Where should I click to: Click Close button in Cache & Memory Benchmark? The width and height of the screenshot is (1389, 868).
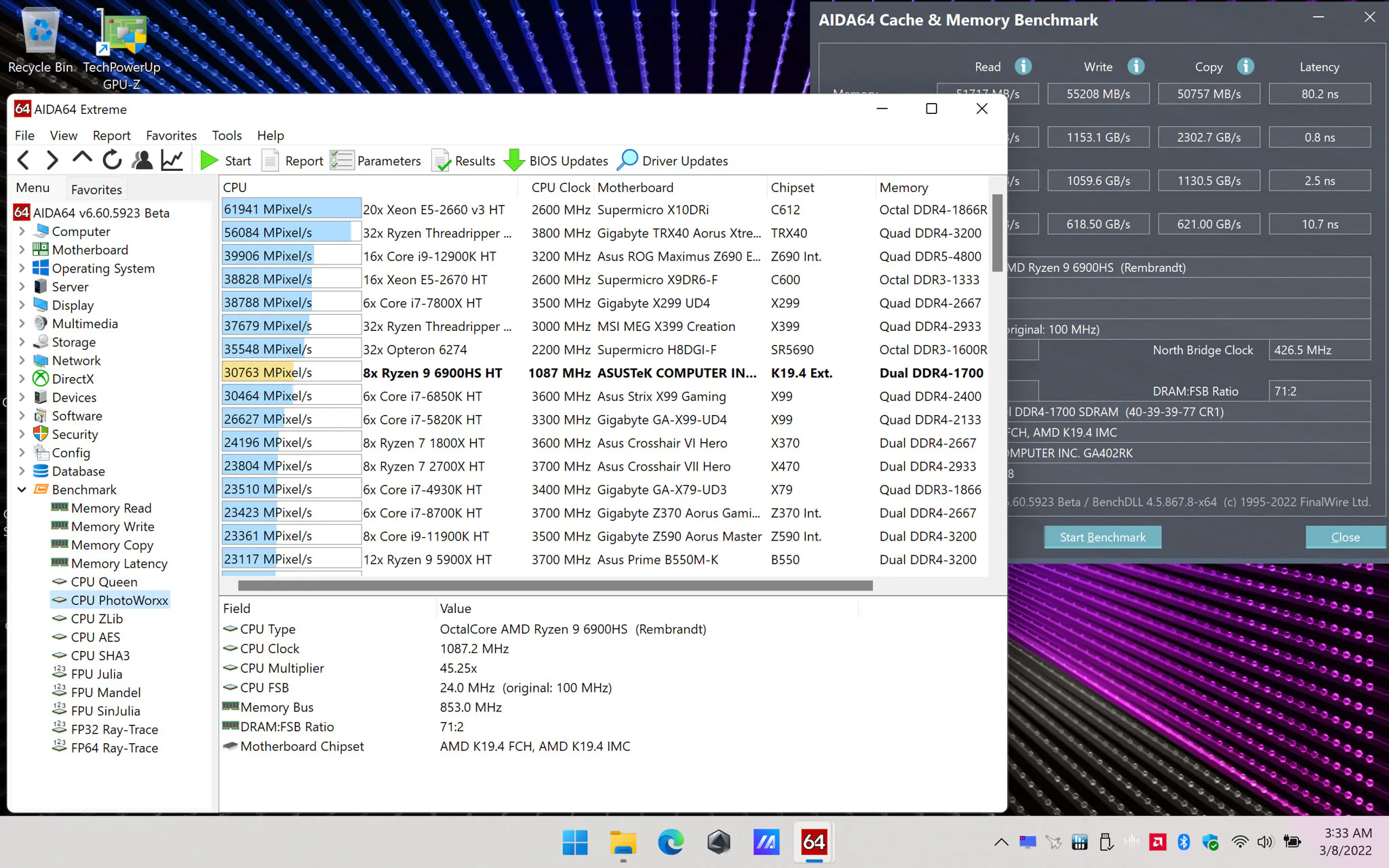point(1345,537)
